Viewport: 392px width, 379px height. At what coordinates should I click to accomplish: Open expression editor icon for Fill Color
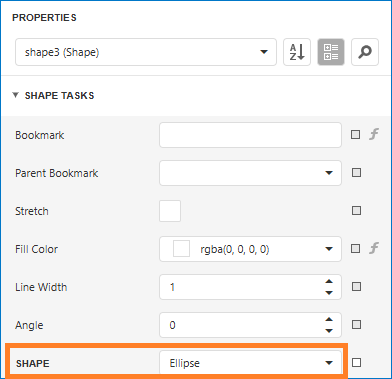click(x=374, y=248)
